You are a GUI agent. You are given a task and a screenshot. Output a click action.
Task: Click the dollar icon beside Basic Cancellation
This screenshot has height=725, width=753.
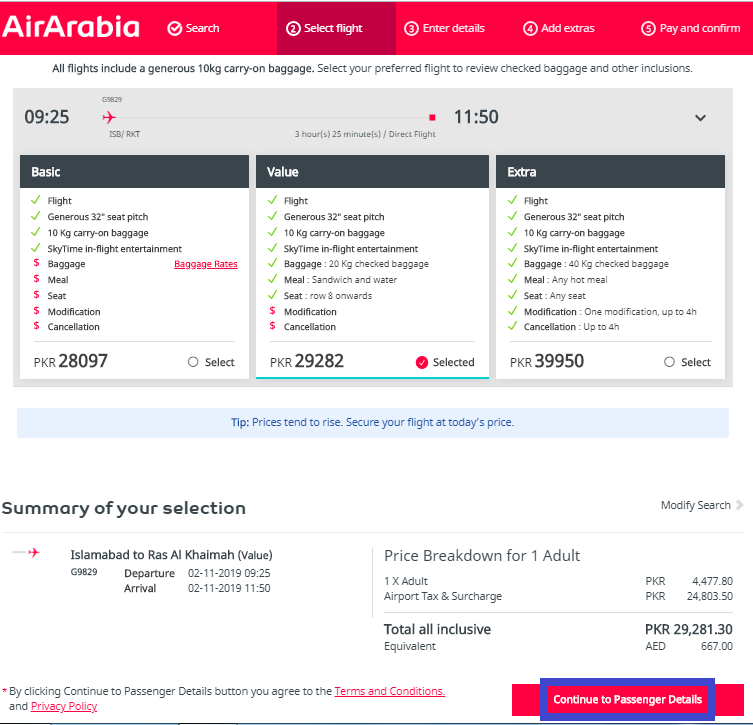click(36, 326)
